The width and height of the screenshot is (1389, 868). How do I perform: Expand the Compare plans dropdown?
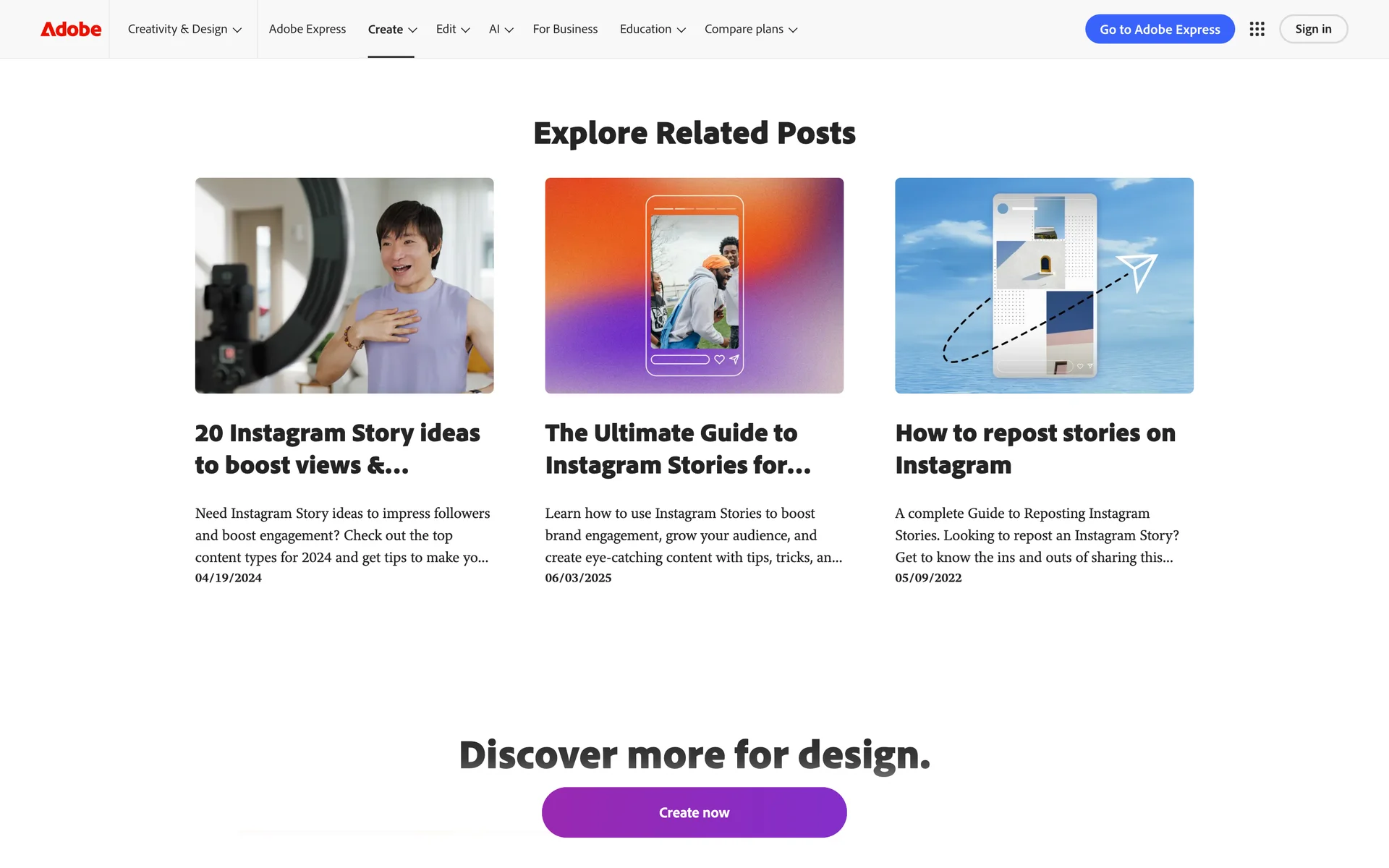pyautogui.click(x=750, y=29)
